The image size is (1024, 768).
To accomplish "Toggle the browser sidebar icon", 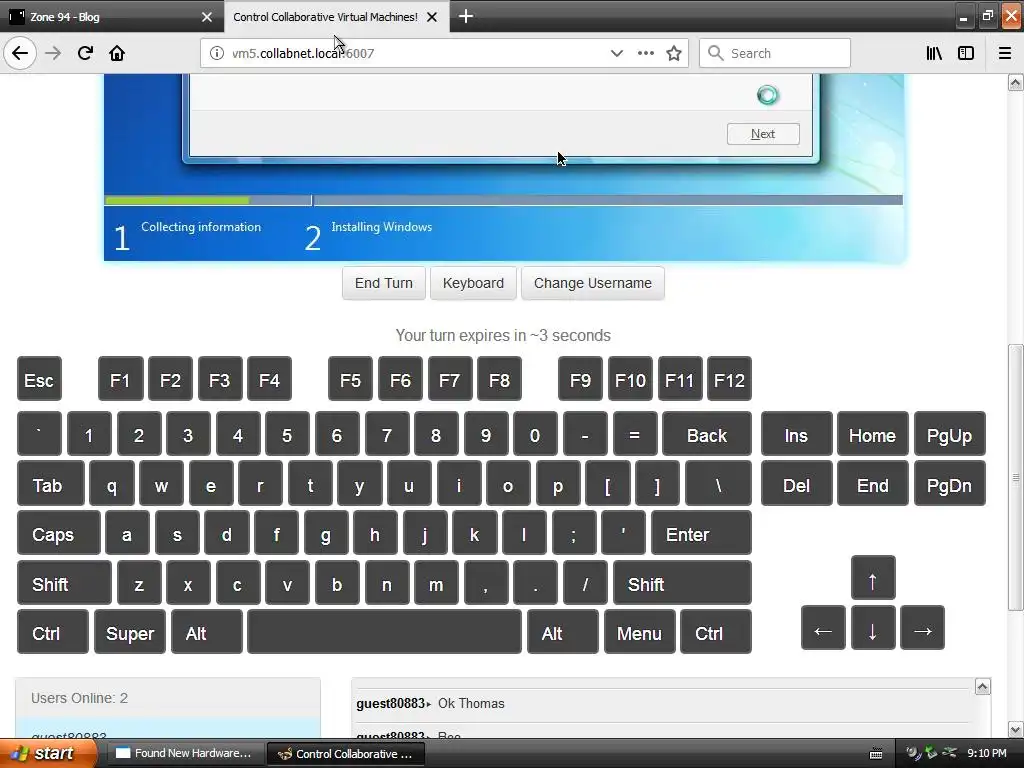I will click(x=966, y=53).
